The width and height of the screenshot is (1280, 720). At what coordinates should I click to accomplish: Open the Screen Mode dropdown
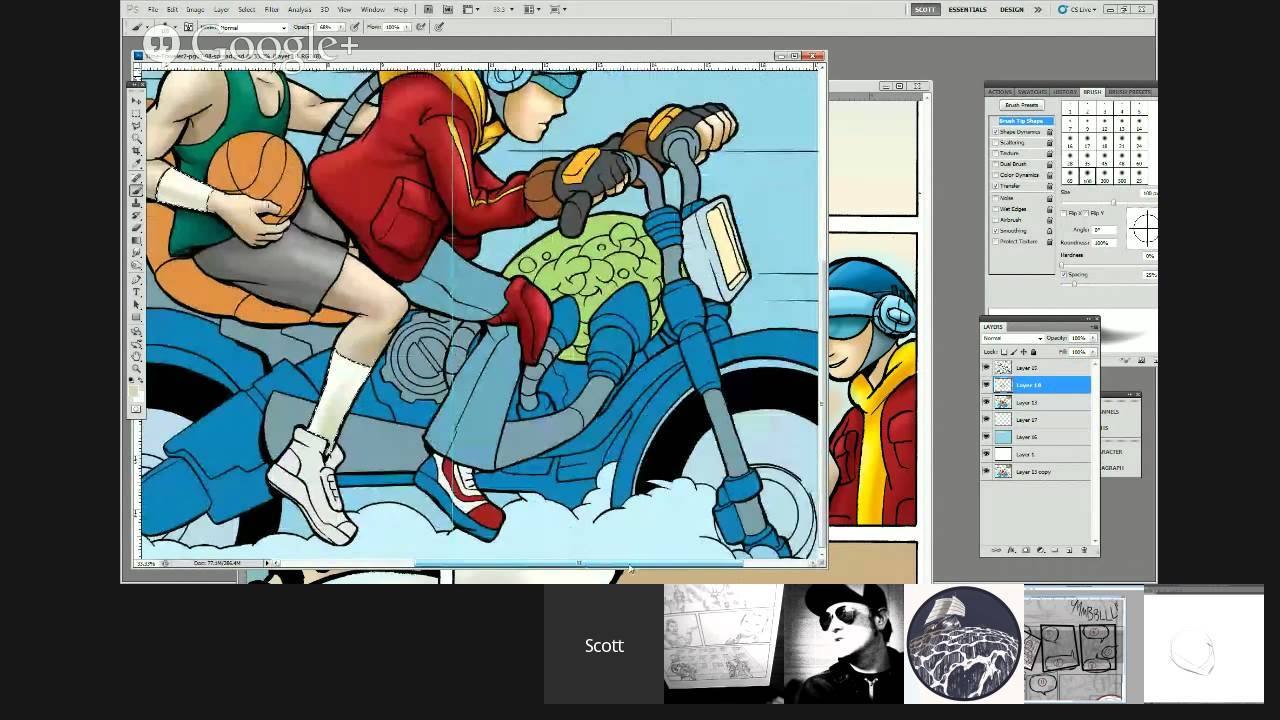[x=559, y=10]
